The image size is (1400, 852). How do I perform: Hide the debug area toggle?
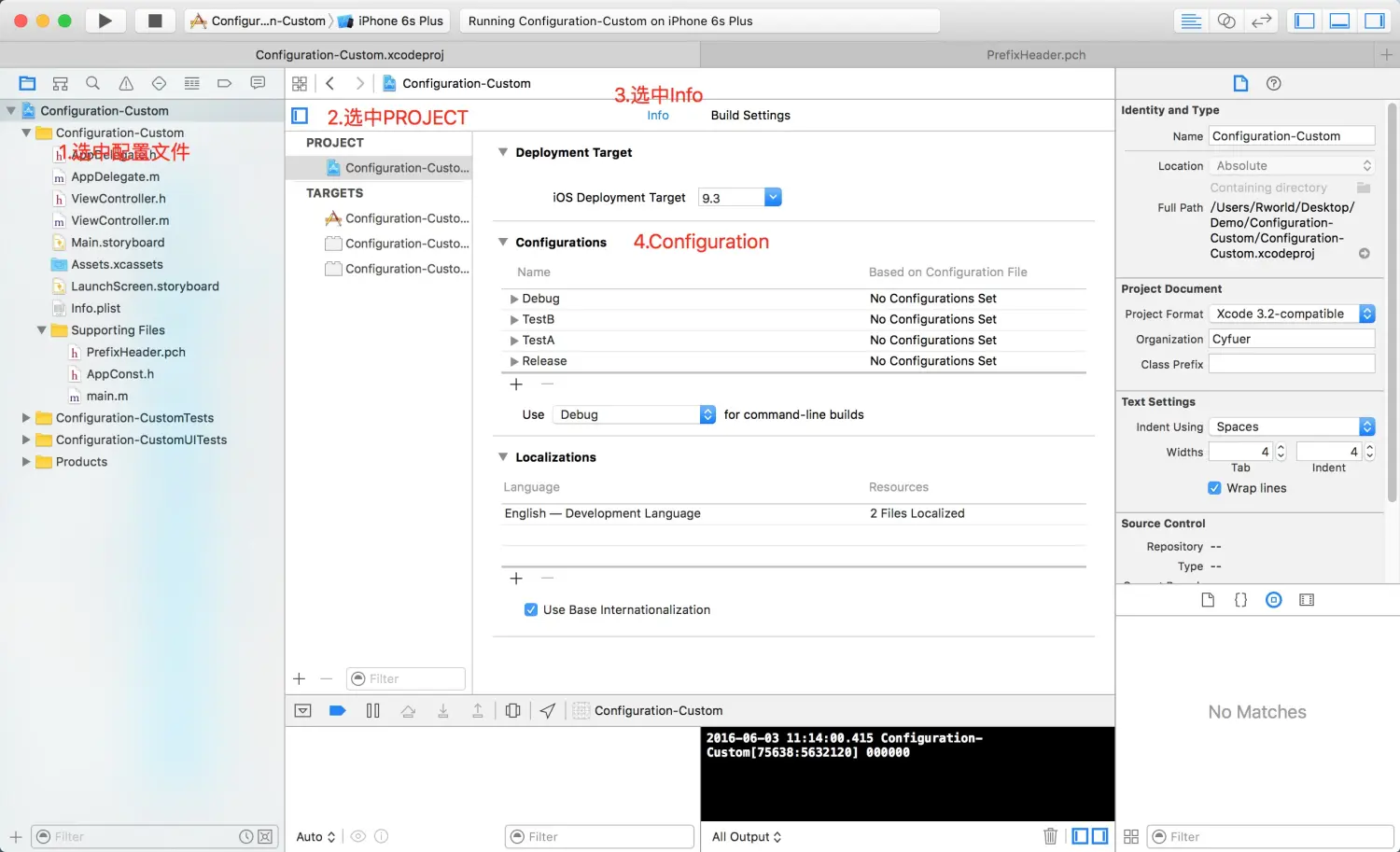pyautogui.click(x=302, y=711)
